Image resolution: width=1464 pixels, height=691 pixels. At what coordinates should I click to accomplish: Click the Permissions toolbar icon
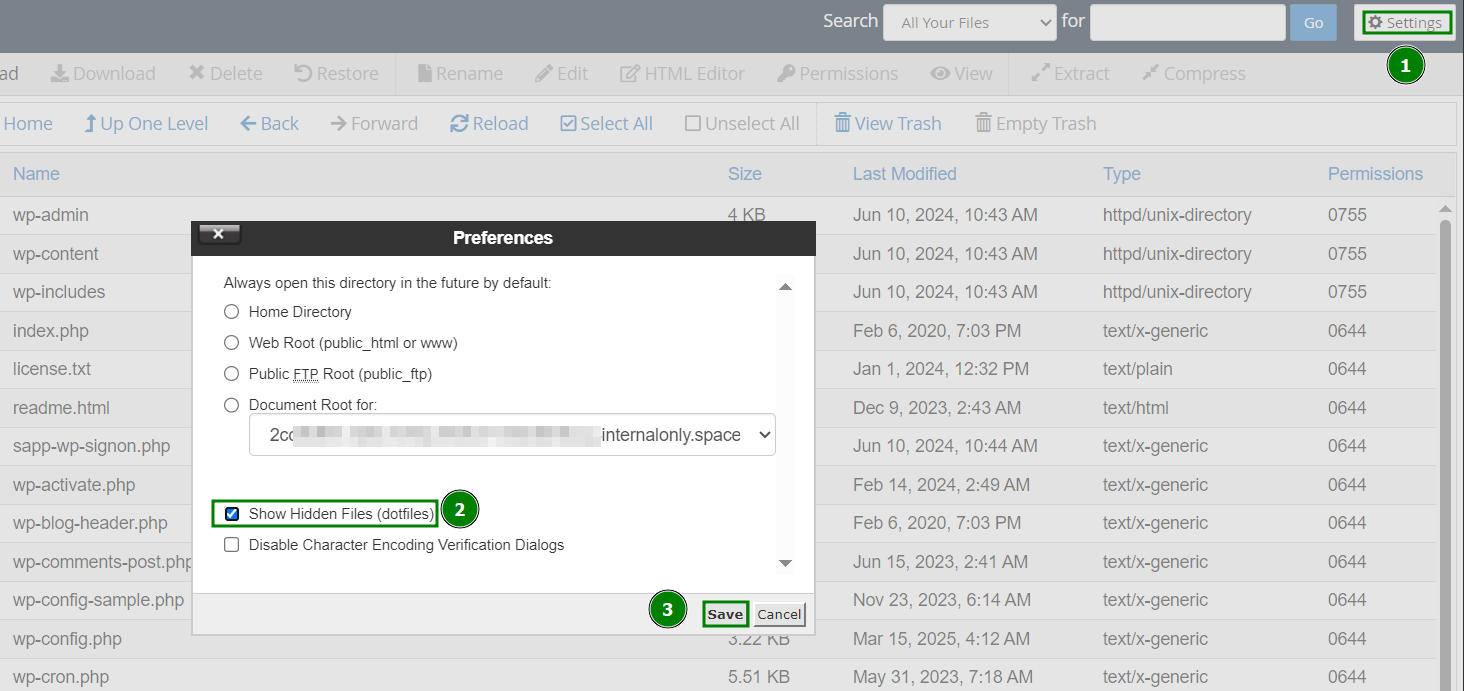click(838, 73)
